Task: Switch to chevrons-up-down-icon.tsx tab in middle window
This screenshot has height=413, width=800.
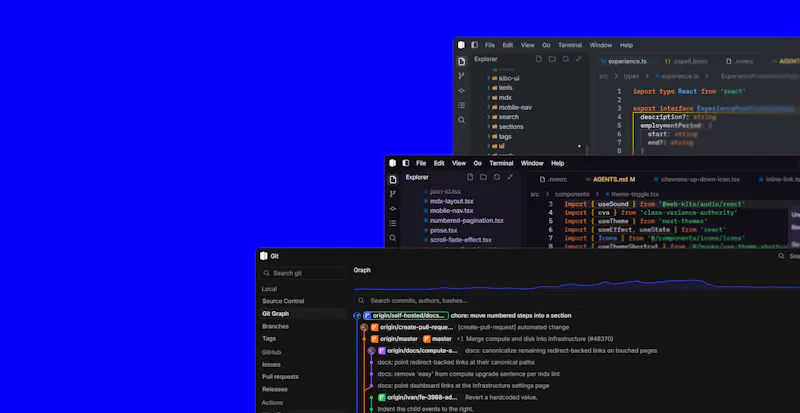Action: 697,180
